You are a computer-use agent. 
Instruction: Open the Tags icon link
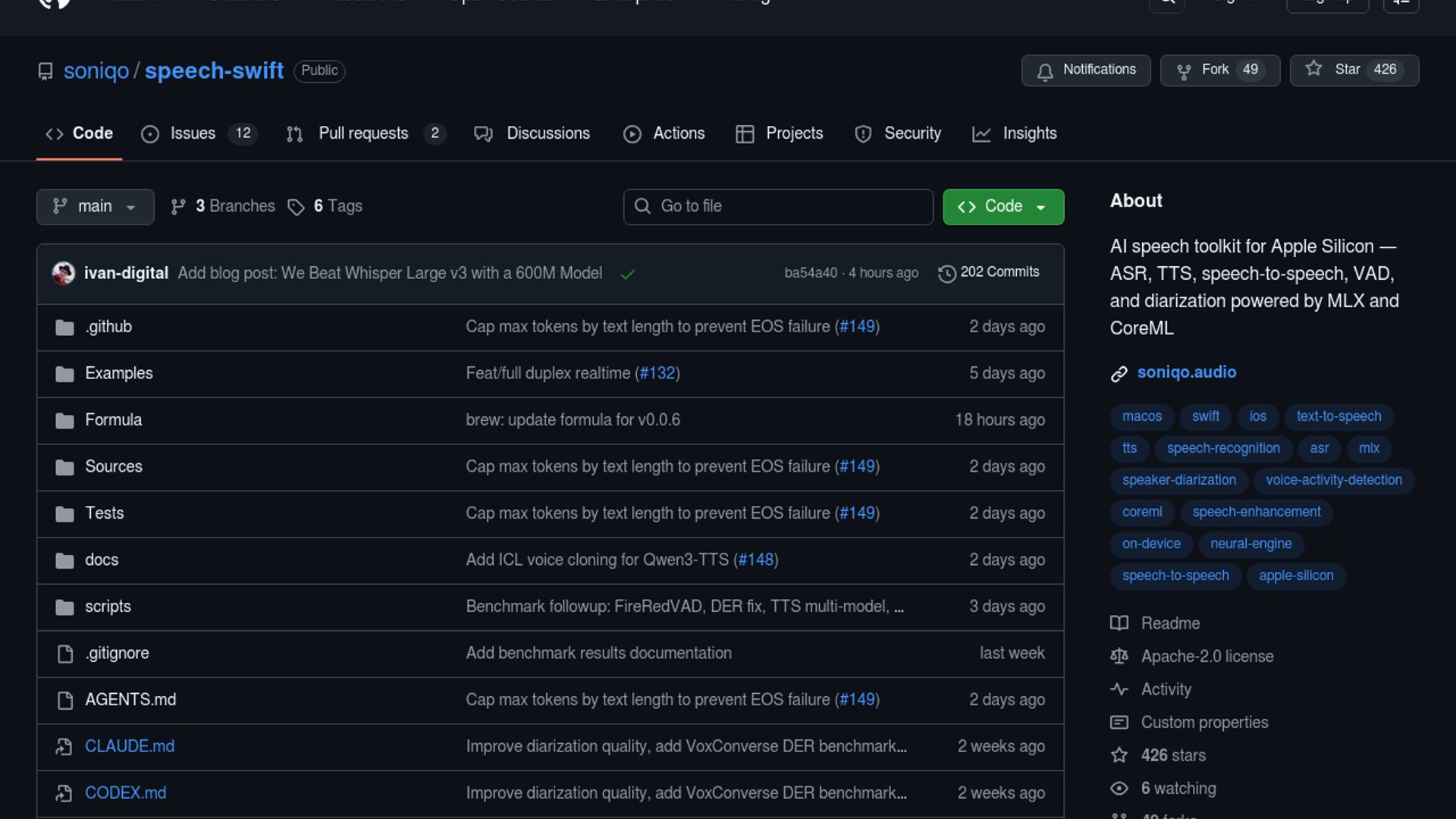coord(296,207)
